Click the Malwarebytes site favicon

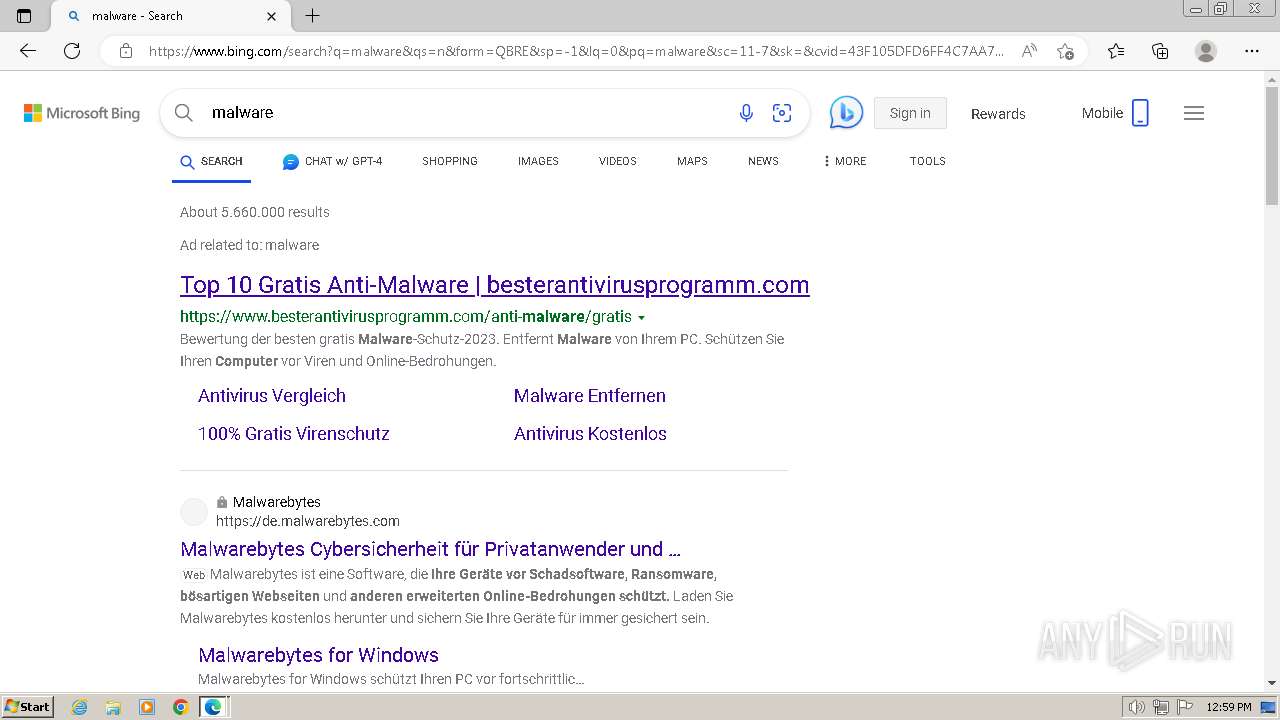194,512
